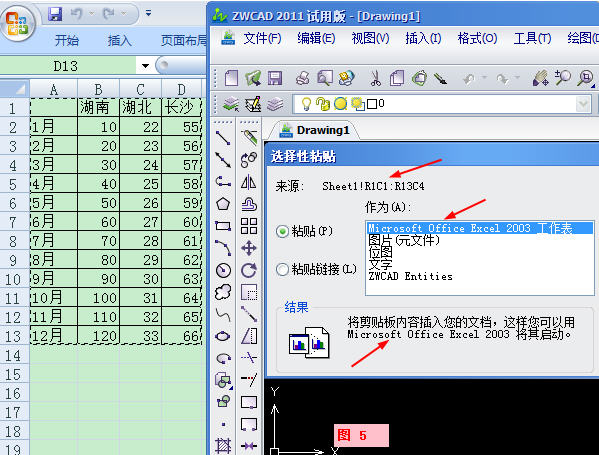Image resolution: width=599 pixels, height=455 pixels.
Task: Select the Move modify tool
Action: coord(249,248)
